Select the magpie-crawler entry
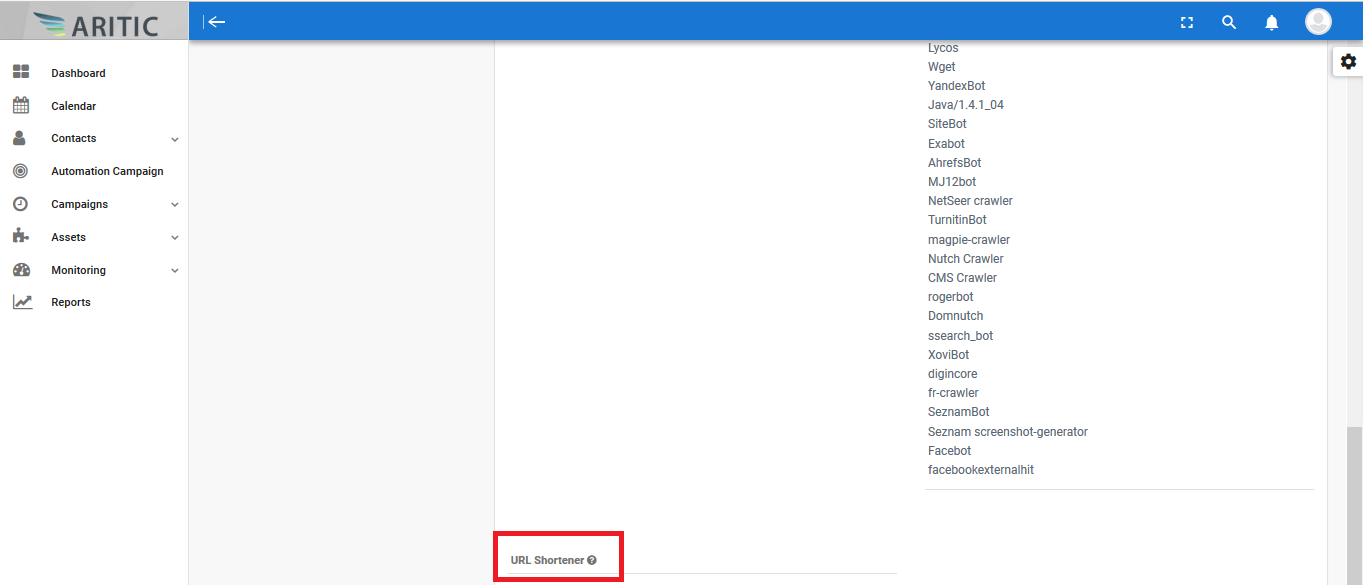This screenshot has height=585, width=1363. [x=969, y=240]
